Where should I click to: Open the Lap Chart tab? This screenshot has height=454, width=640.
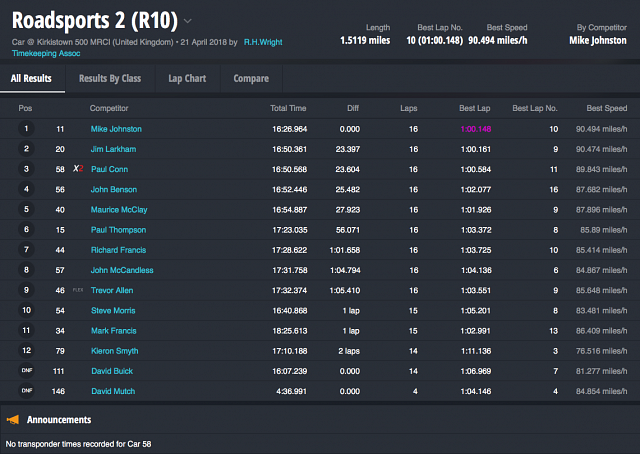(x=187, y=78)
